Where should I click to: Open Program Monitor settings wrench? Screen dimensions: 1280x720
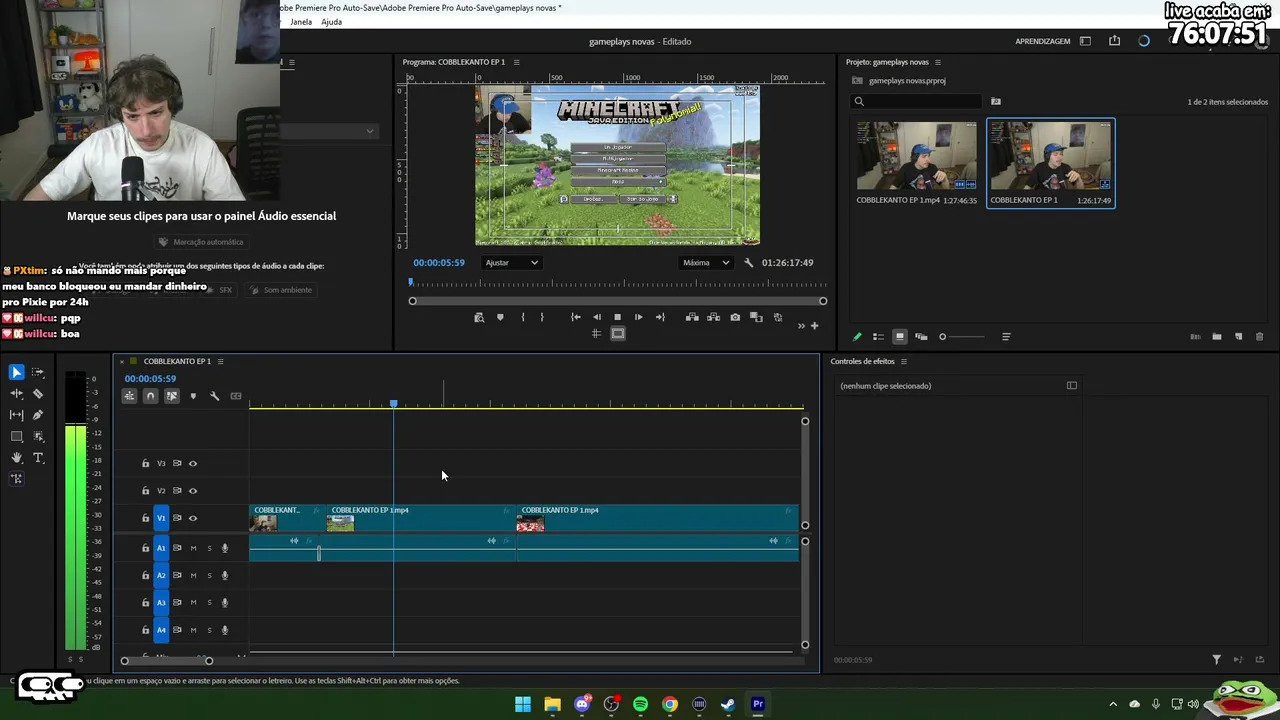[x=749, y=263]
